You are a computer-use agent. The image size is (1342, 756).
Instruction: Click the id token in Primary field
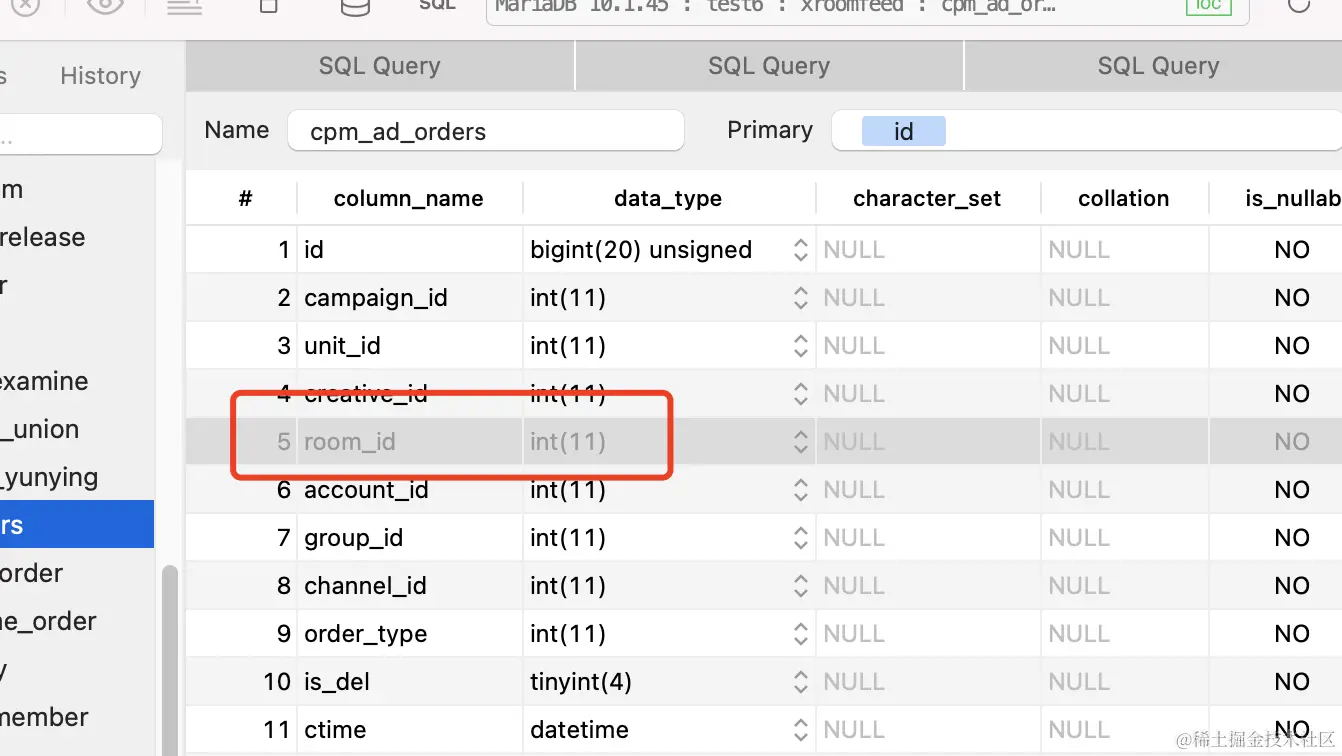(x=903, y=131)
